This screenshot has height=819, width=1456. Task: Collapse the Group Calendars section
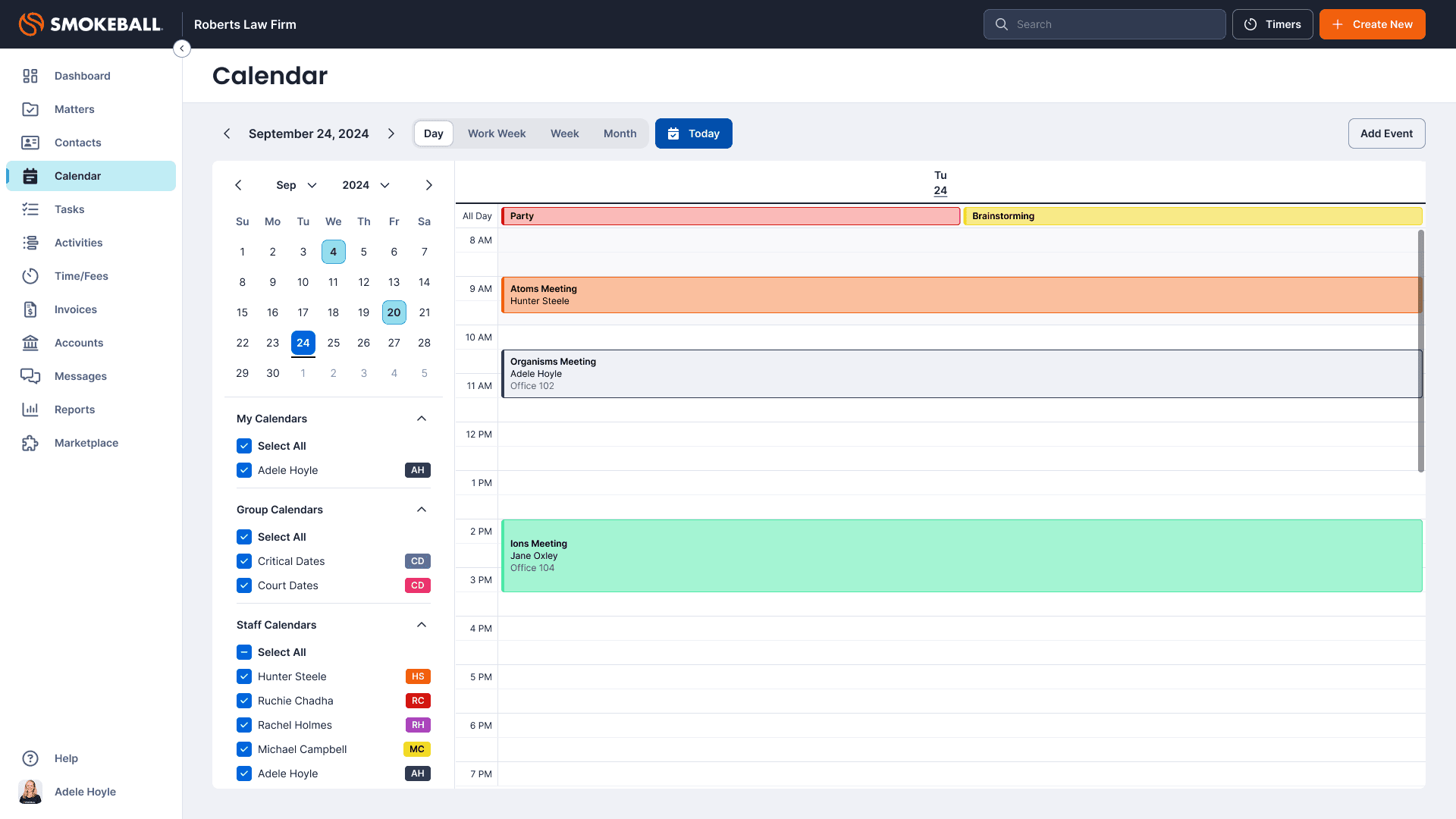coord(422,510)
